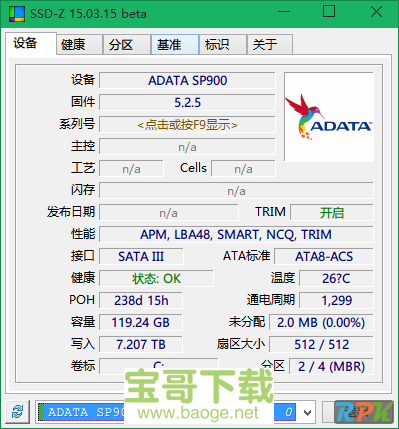Click the sector size value 512 / 512
Viewport: 399px width, 429px height.
(x=321, y=345)
